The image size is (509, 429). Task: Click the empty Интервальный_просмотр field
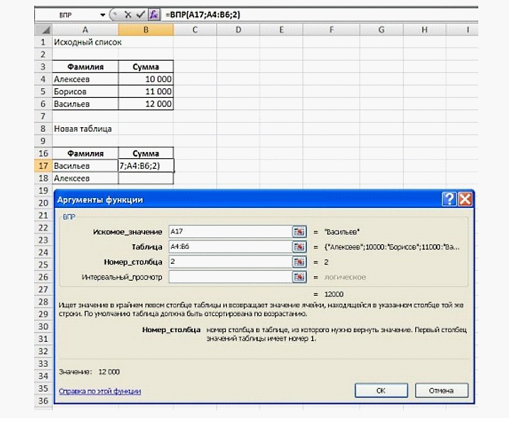(230, 277)
